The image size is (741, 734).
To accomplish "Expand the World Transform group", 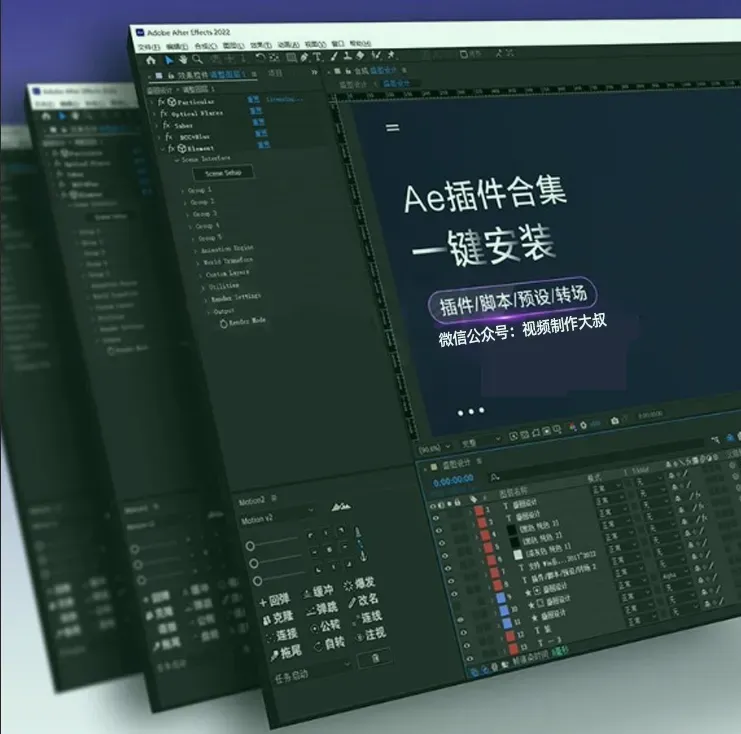I will pyautogui.click(x=198, y=263).
